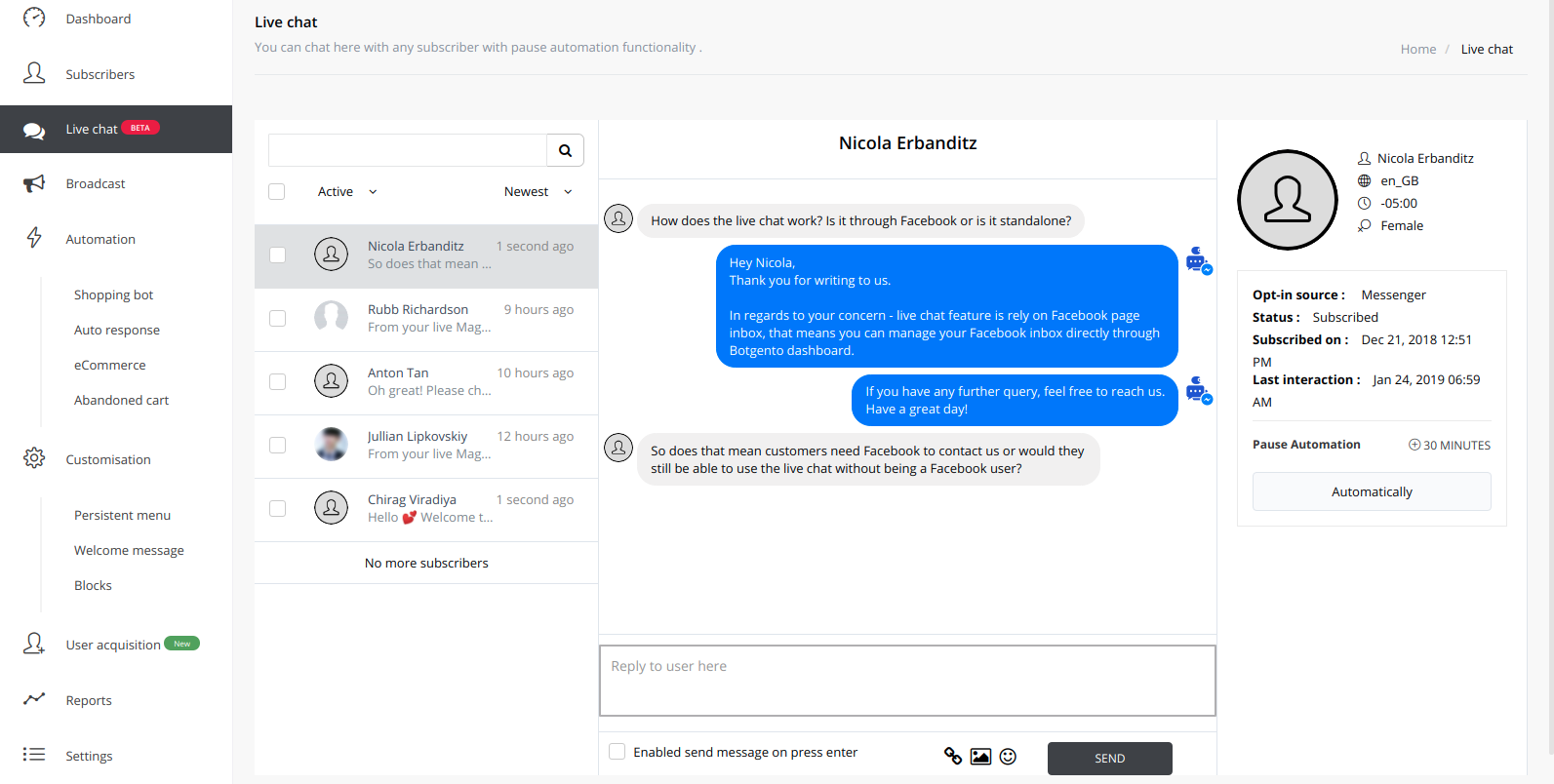Click the Dashboard gauge icon

coord(34,18)
